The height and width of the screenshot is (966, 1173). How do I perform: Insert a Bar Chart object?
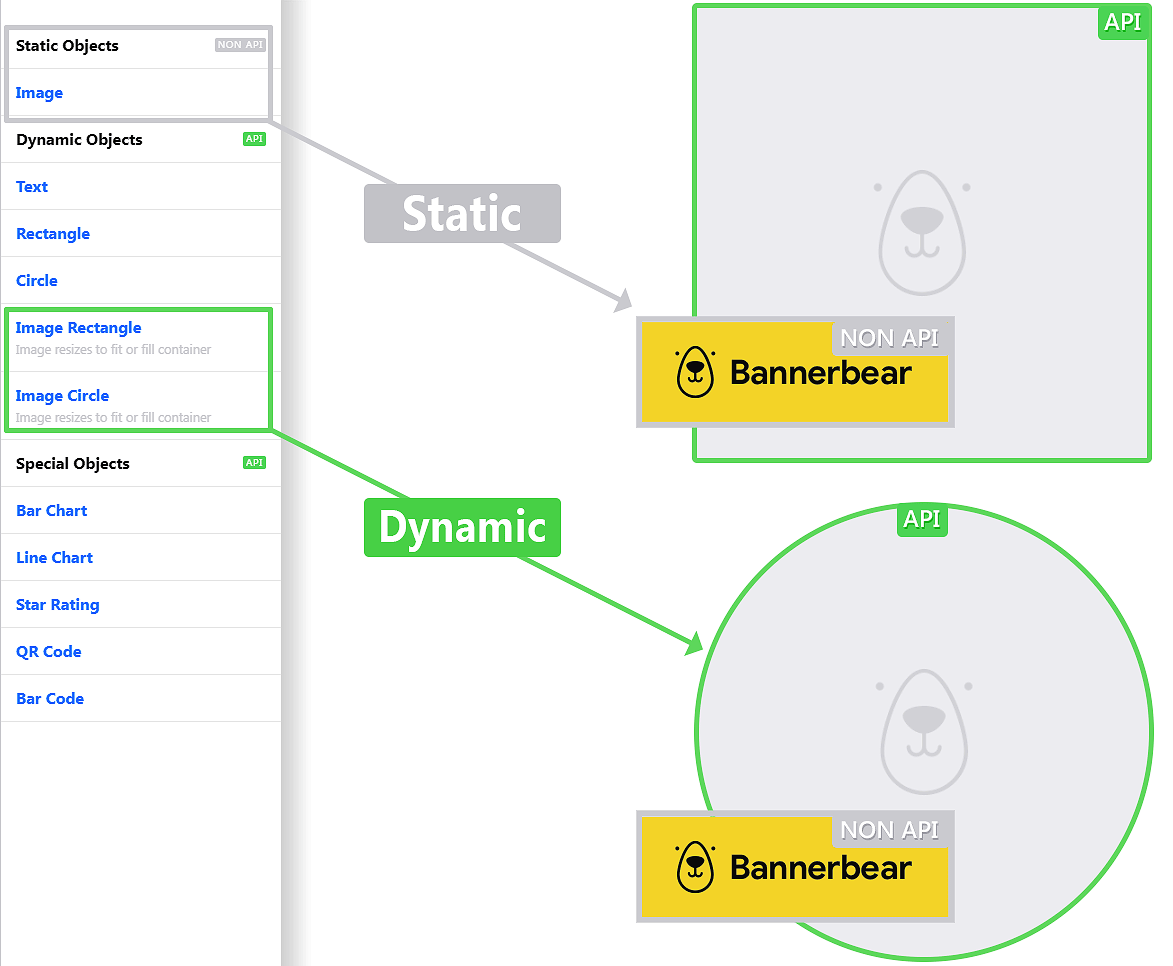click(x=52, y=511)
